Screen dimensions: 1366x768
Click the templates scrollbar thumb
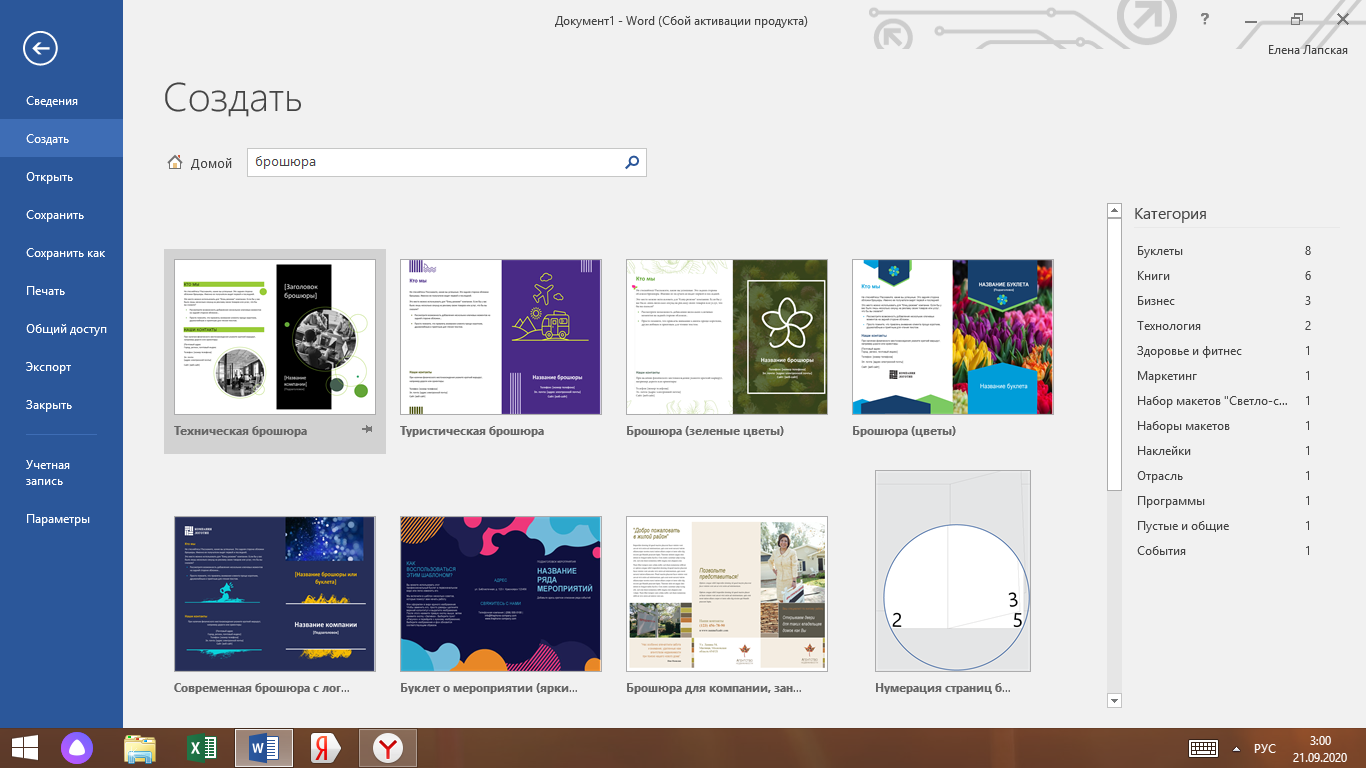tap(1114, 354)
